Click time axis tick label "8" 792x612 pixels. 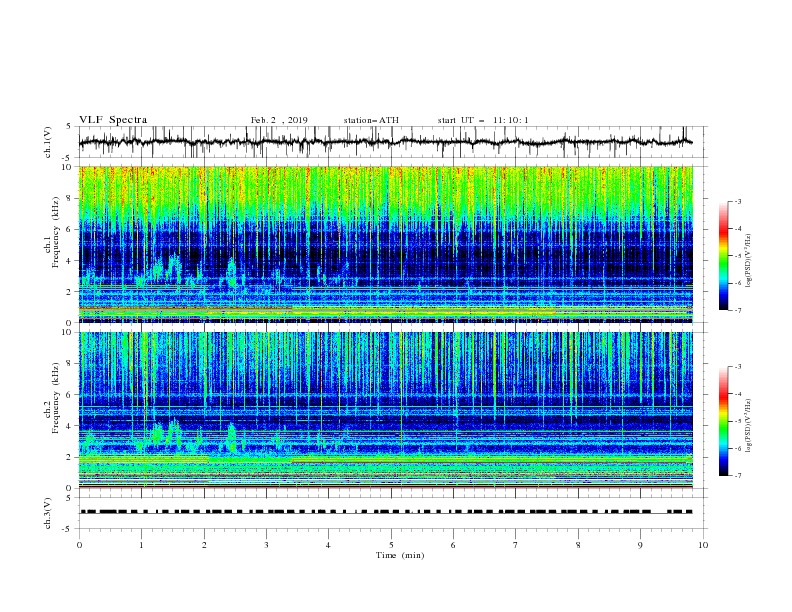point(578,545)
